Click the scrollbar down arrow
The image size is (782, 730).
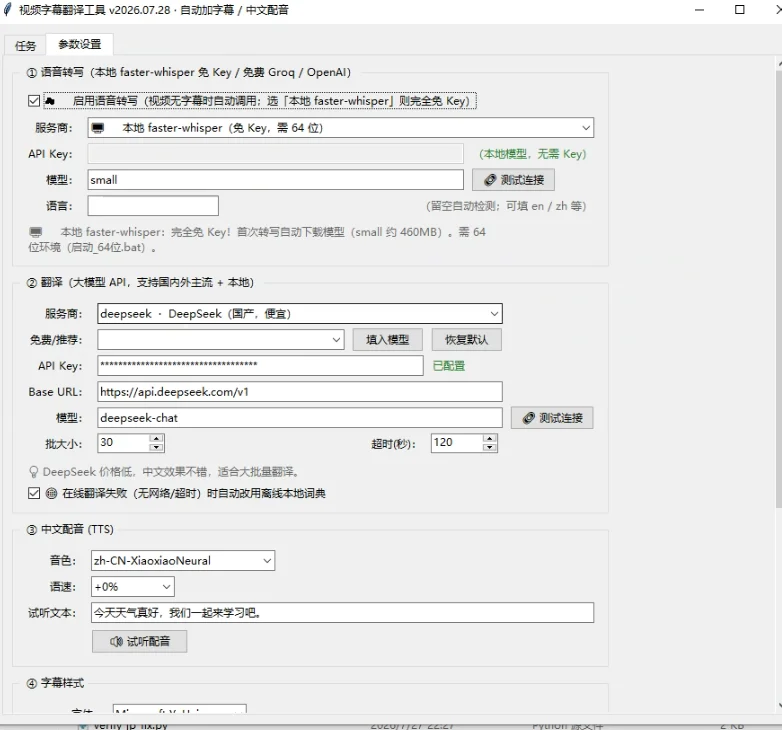click(780, 706)
